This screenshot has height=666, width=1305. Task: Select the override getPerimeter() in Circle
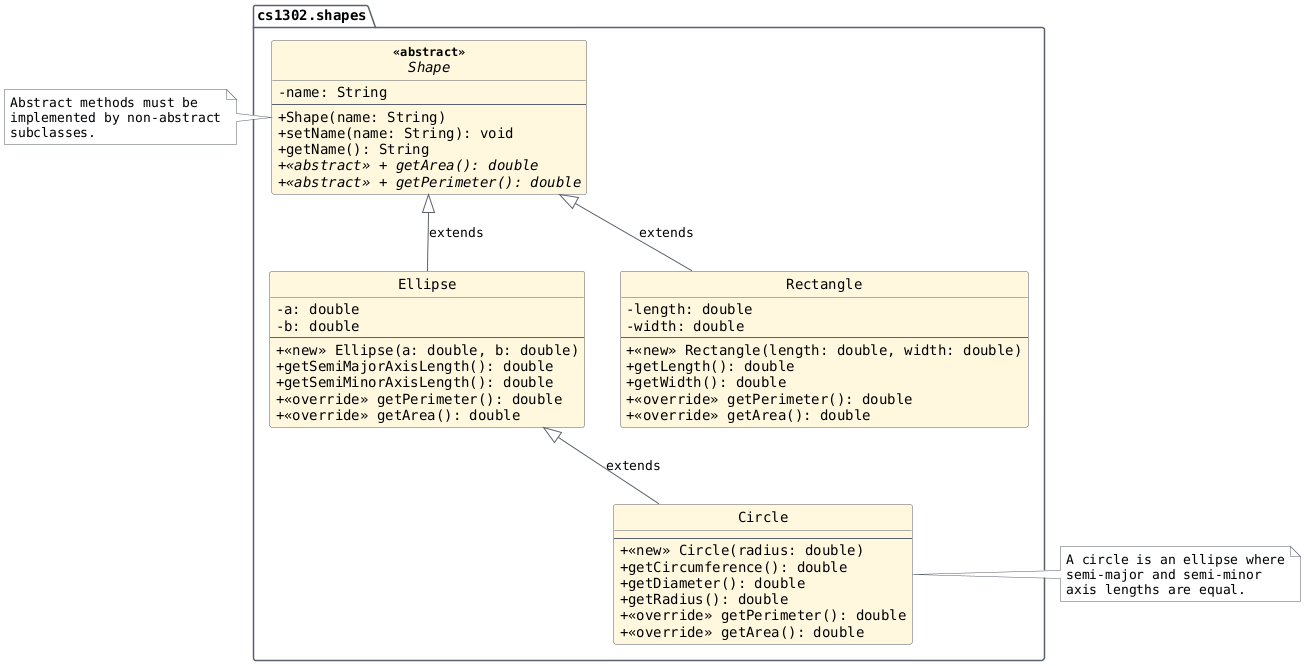(x=762, y=615)
